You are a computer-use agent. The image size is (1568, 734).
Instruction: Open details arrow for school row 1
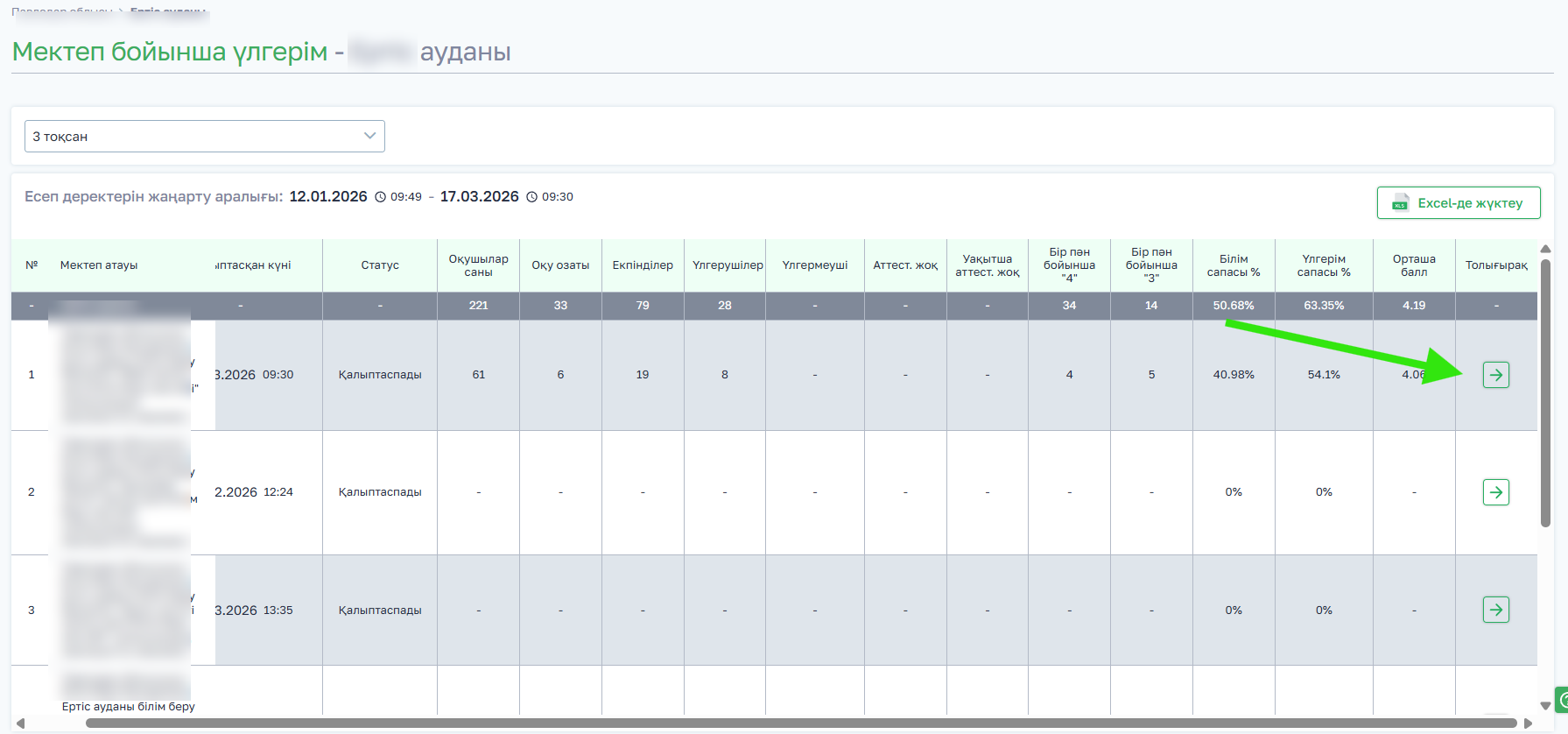1495,375
